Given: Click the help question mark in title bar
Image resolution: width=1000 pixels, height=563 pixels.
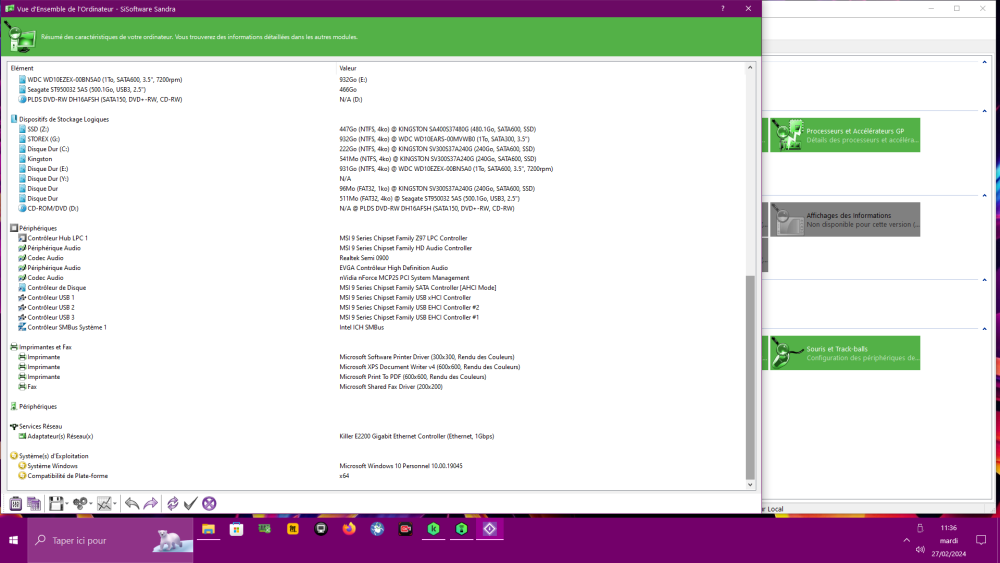Looking at the screenshot, I should (723, 8).
